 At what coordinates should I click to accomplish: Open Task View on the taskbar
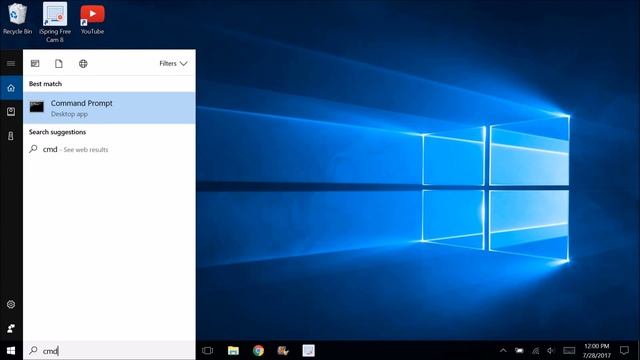click(207, 350)
